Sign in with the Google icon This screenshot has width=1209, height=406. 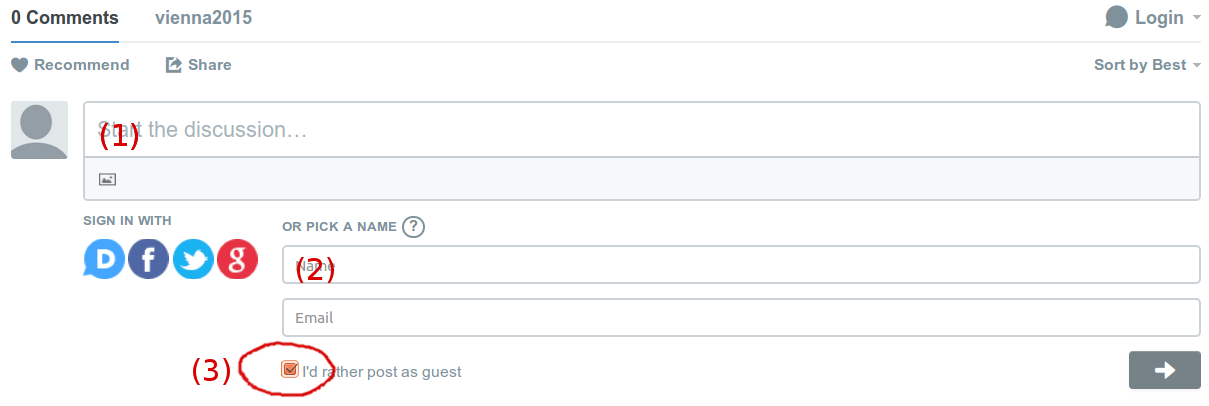click(238, 259)
